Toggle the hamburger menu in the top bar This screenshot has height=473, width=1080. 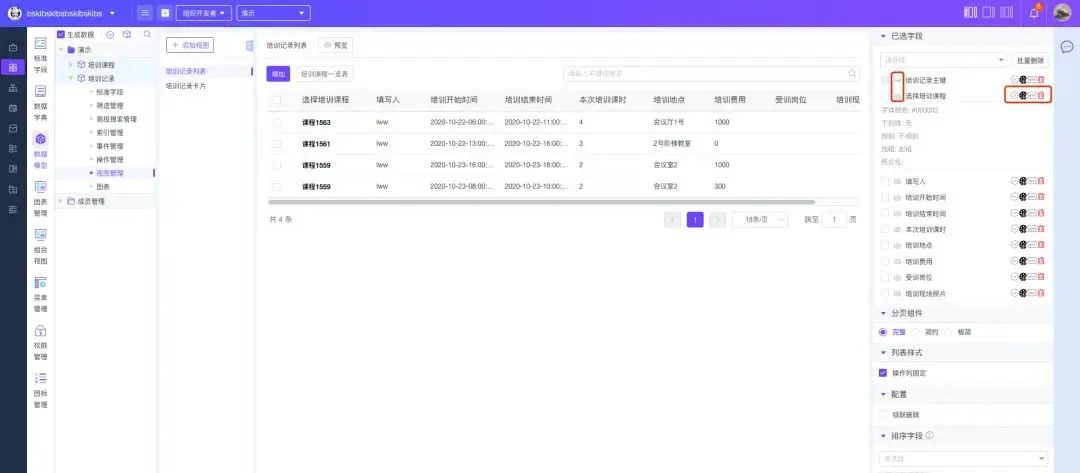click(x=144, y=13)
